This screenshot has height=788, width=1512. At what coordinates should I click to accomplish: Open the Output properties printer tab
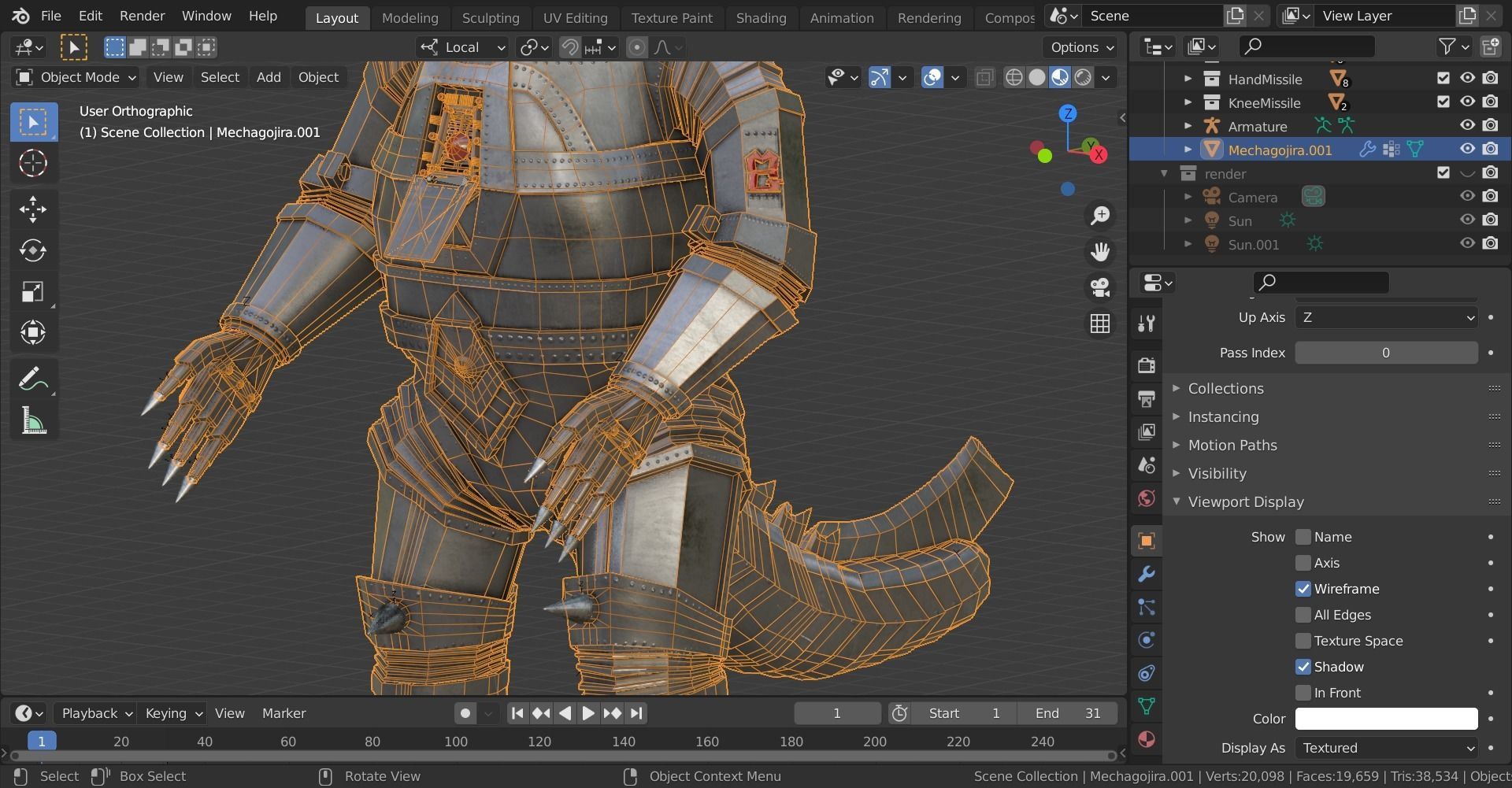(x=1147, y=398)
